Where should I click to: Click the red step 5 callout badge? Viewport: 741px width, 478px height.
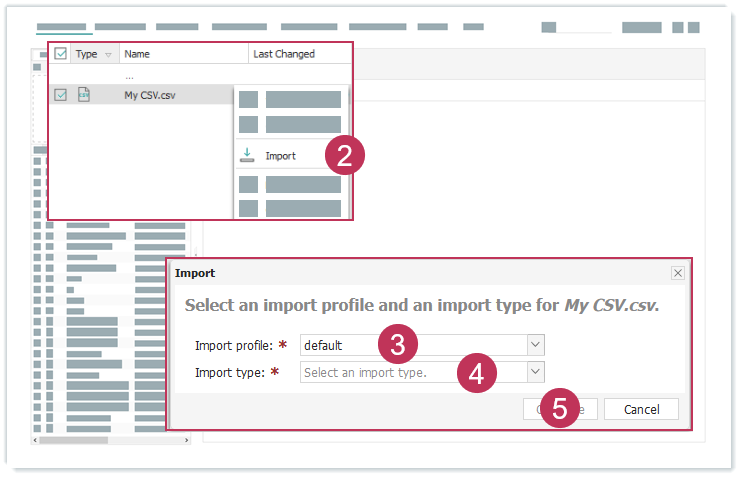559,409
